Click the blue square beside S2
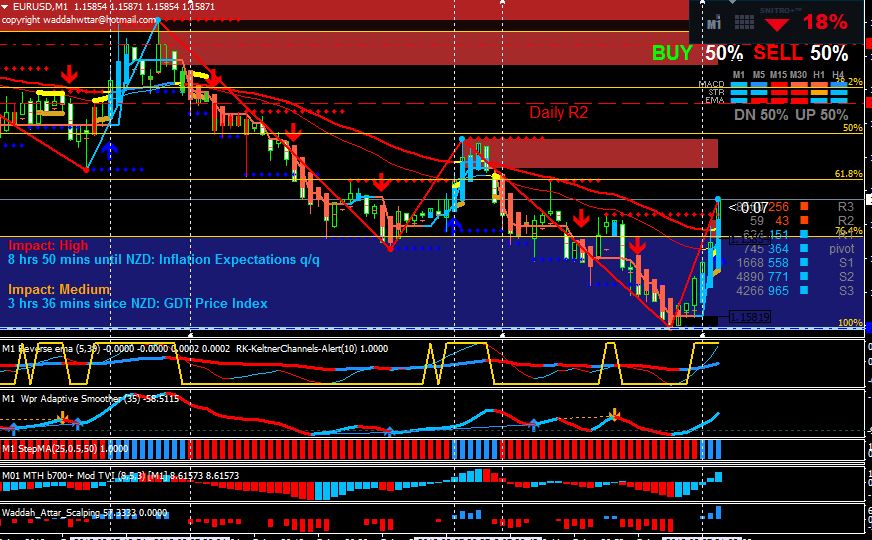 804,276
